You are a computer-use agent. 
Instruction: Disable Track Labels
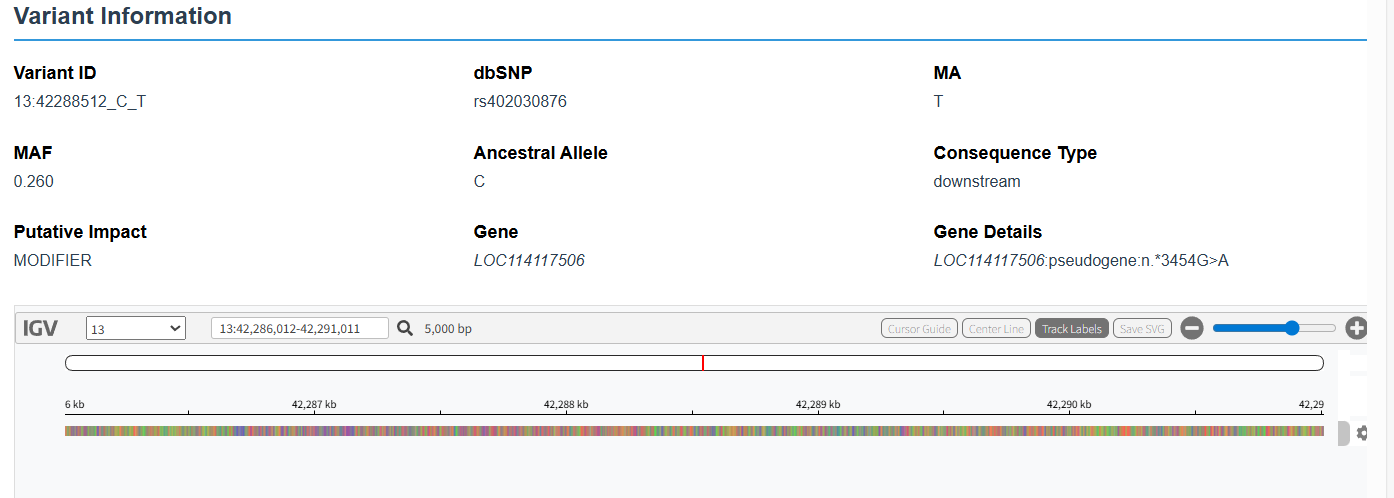(x=1071, y=328)
